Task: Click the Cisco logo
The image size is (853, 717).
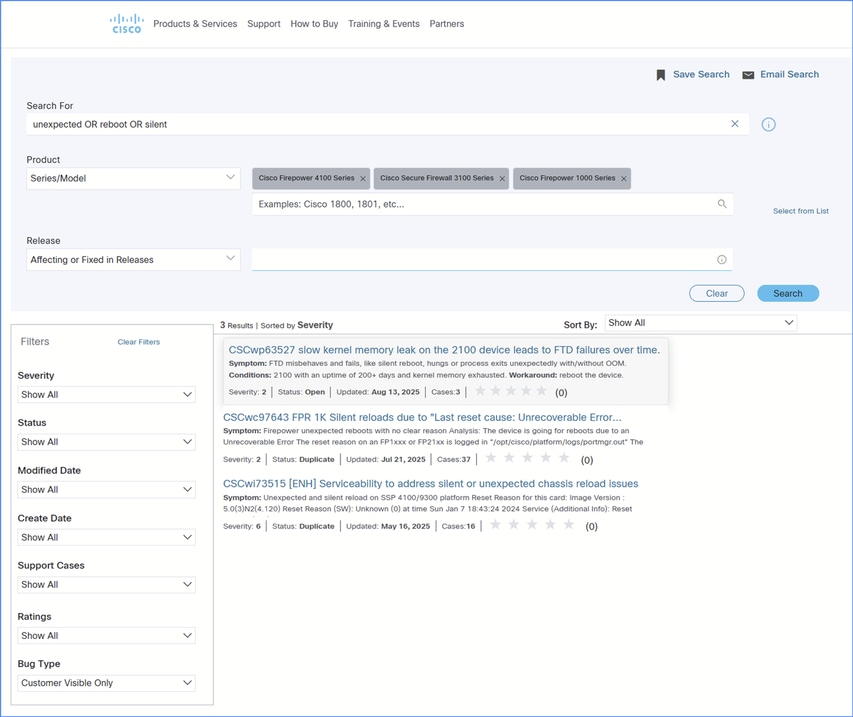Action: (x=126, y=24)
